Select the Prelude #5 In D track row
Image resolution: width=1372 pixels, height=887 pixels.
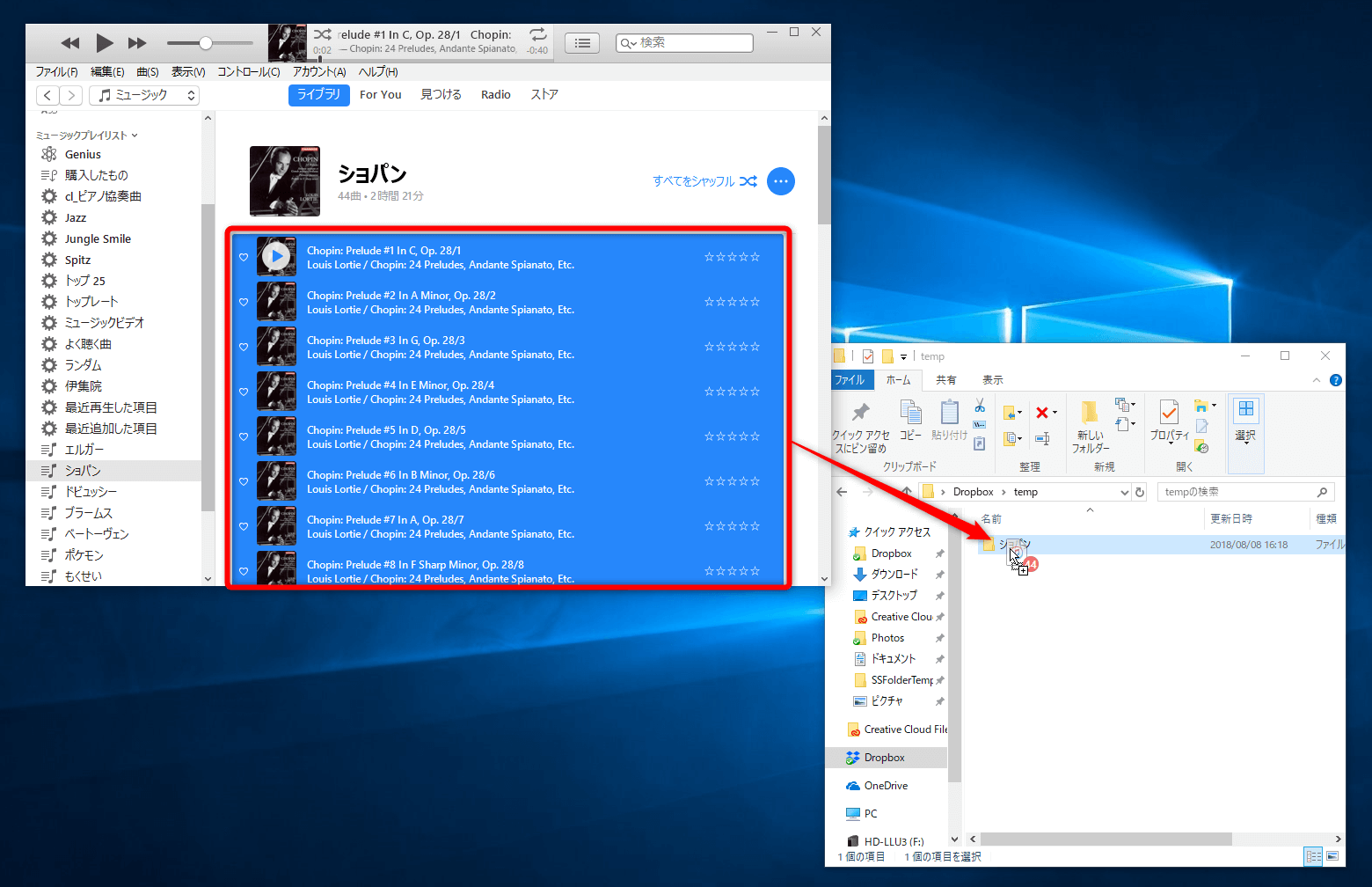(507, 436)
